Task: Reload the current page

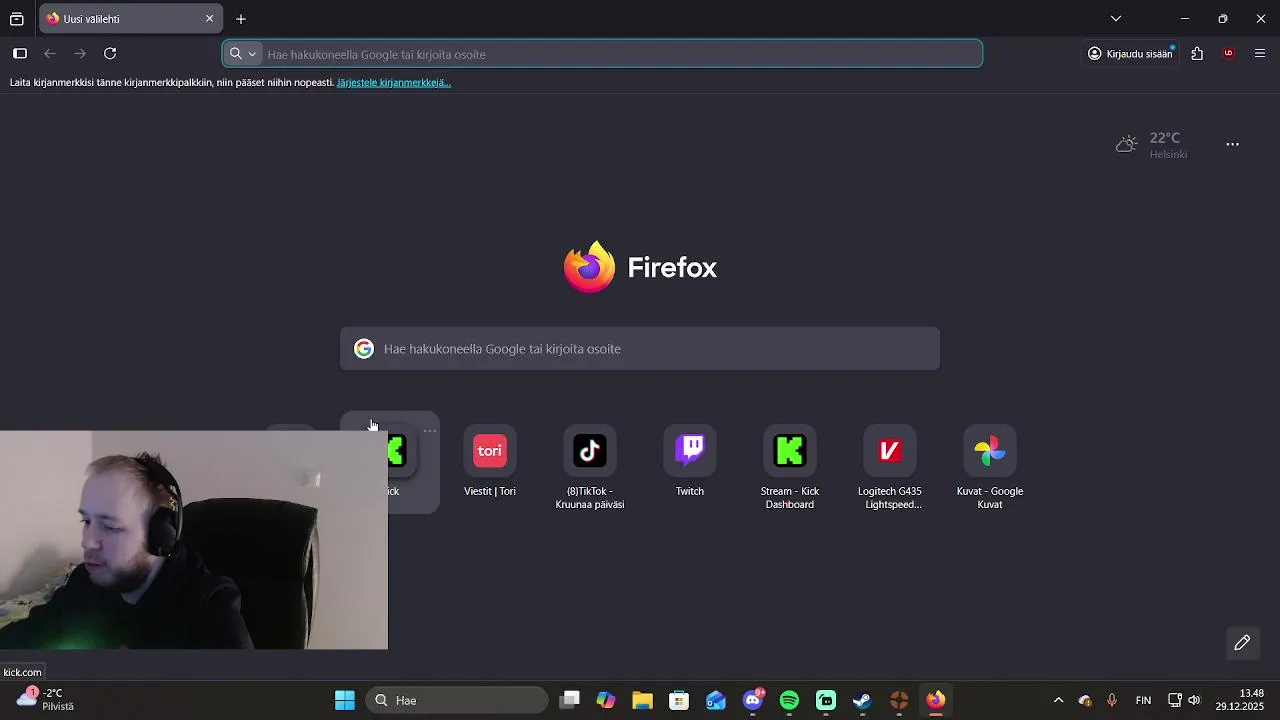Action: click(110, 54)
